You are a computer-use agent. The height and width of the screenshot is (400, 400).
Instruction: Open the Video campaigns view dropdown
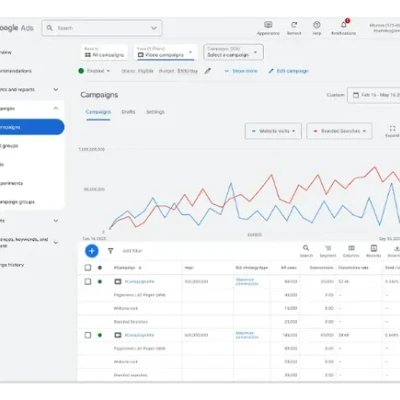point(165,52)
